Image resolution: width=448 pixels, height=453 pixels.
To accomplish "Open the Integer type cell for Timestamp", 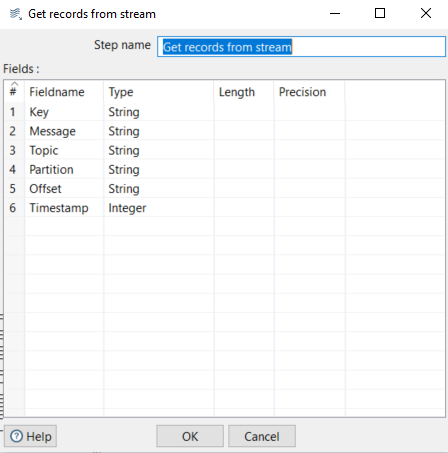I will click(159, 208).
